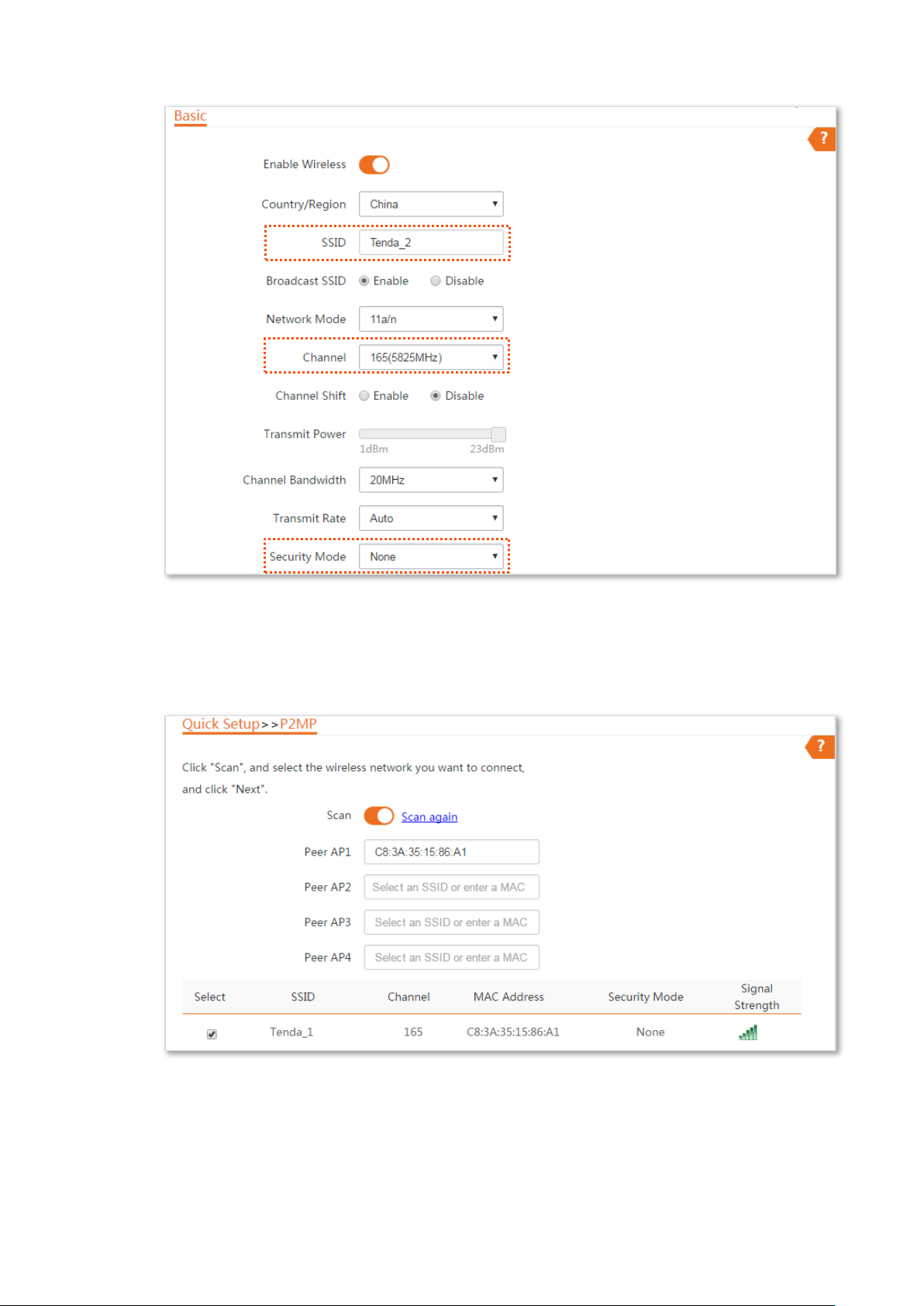Click the SSID column header
Screen dimensions: 924x1306
click(303, 997)
